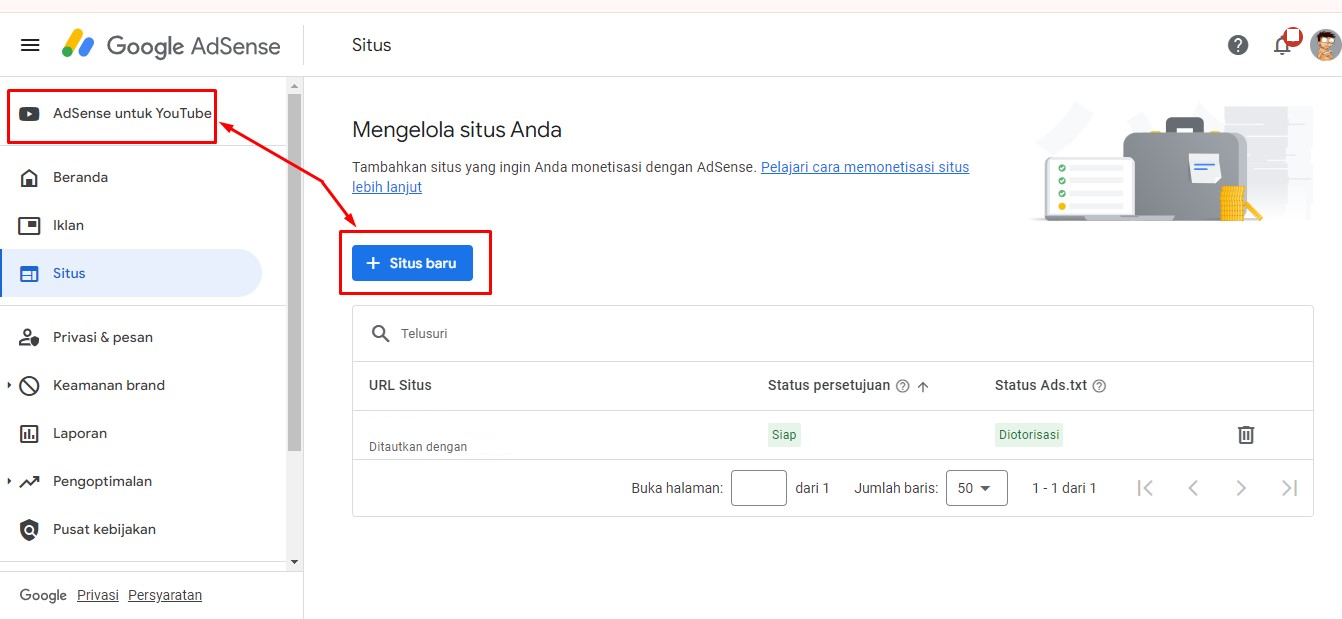Screen dimensions: 1342x619
Task: Expand the Keamanan brand submenu arrow
Action: (9, 386)
